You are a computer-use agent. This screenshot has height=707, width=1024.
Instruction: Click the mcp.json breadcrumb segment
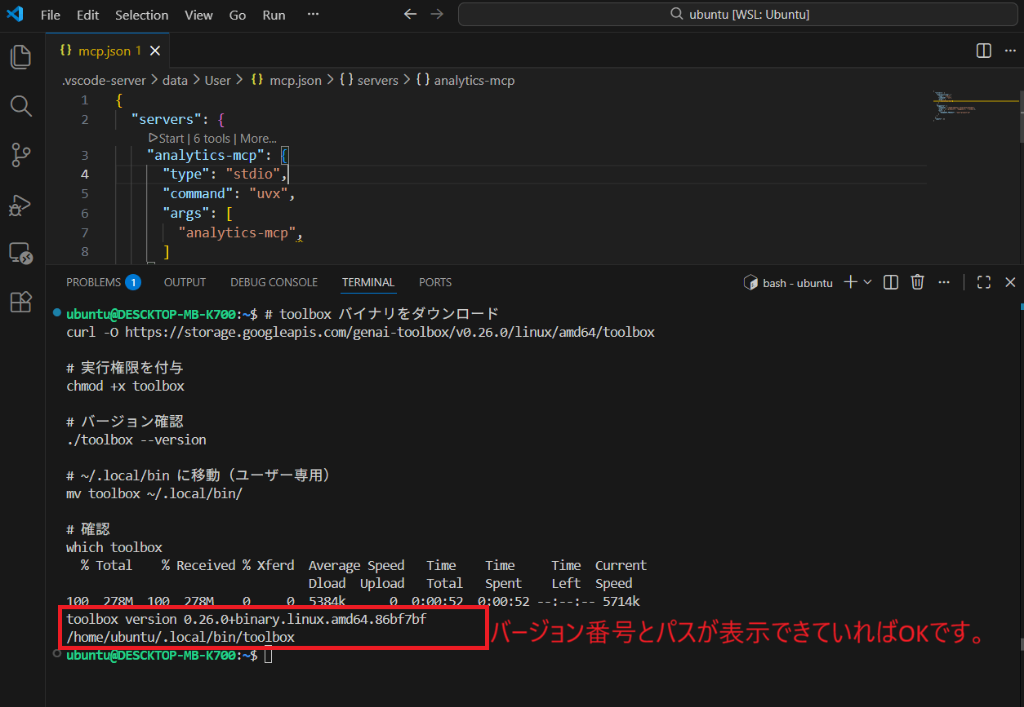point(287,80)
